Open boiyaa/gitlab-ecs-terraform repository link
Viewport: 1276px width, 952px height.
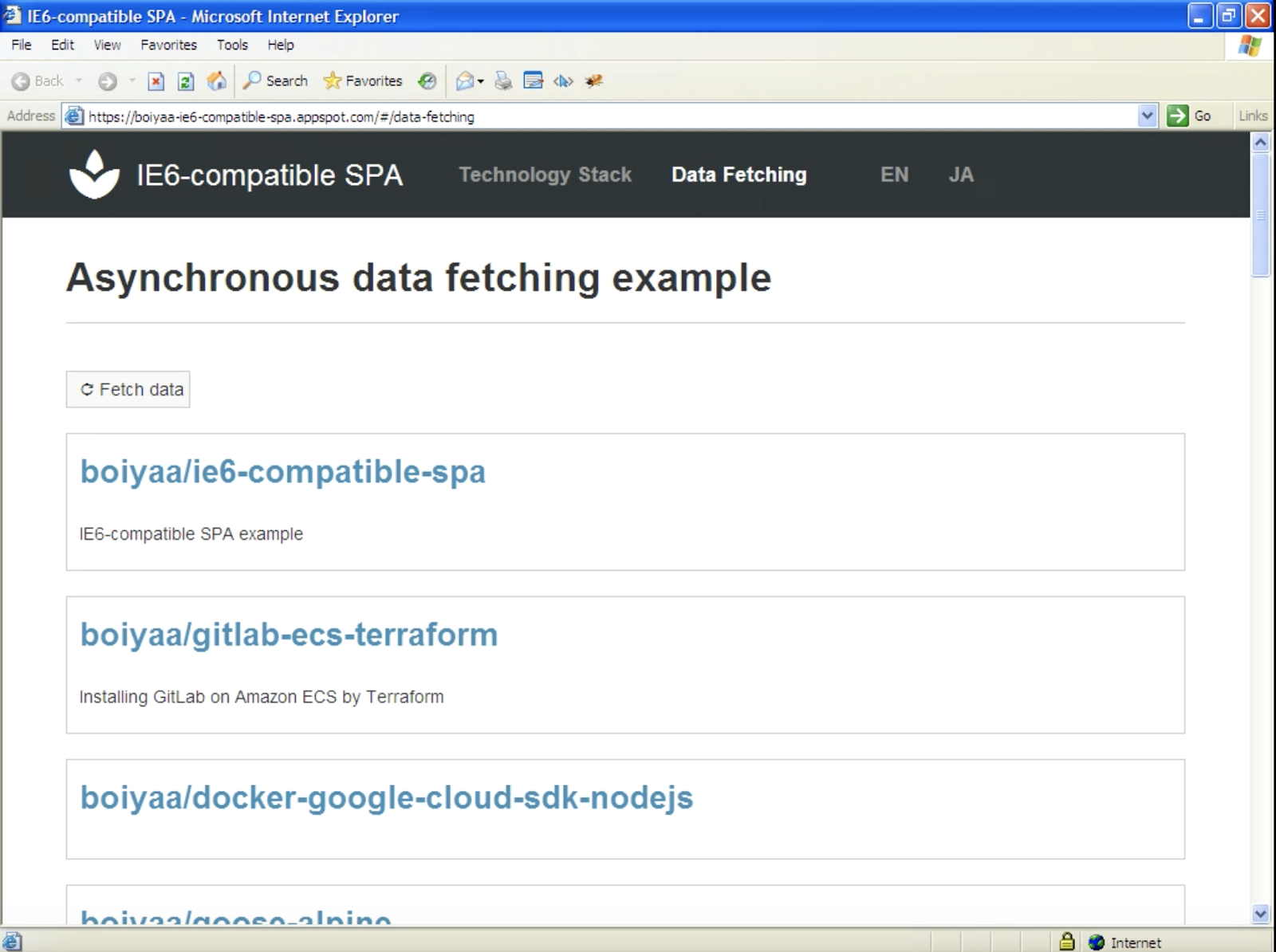(x=289, y=635)
